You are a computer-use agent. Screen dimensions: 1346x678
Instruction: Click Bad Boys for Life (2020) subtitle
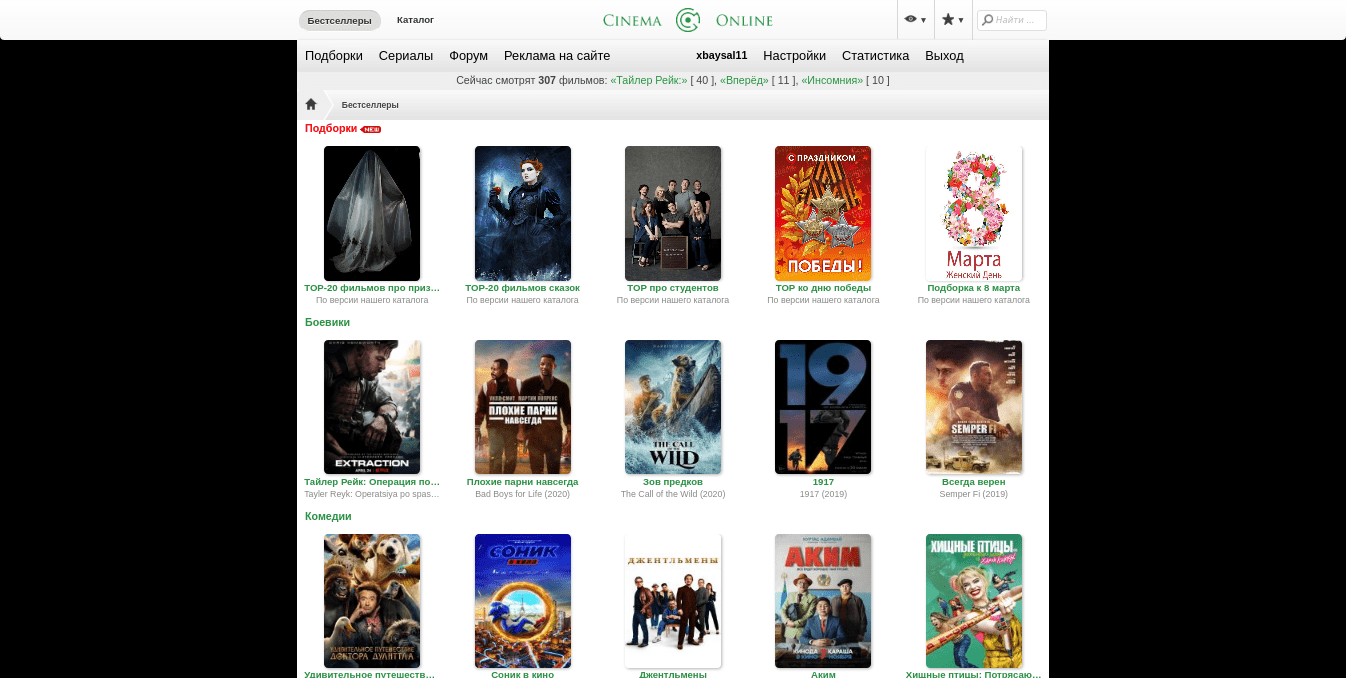coord(522,494)
